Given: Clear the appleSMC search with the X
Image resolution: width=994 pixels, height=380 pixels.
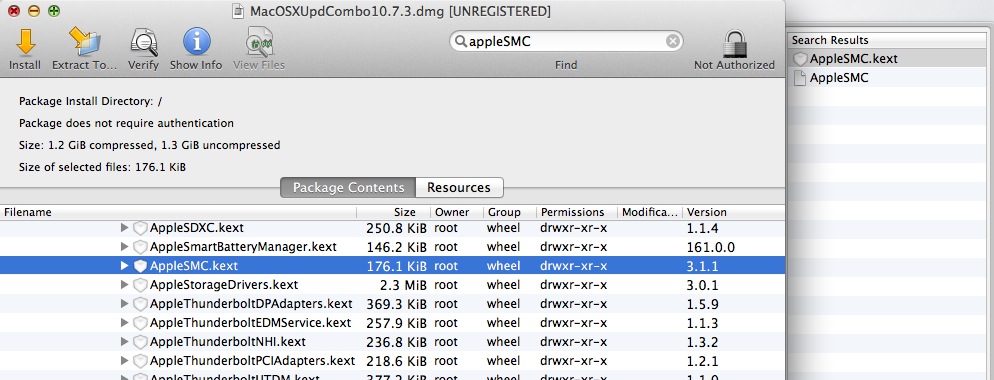Looking at the screenshot, I should [673, 42].
